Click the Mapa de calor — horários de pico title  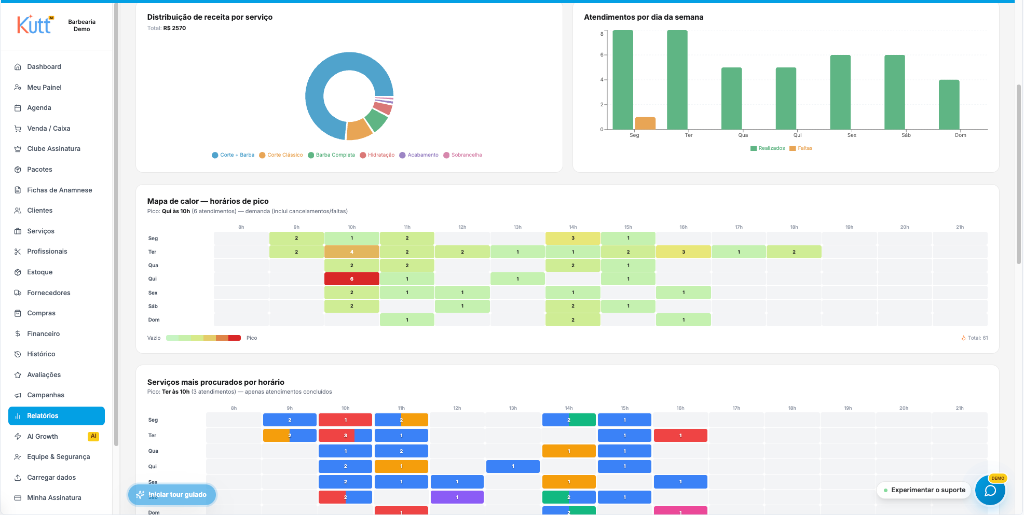[x=208, y=201]
